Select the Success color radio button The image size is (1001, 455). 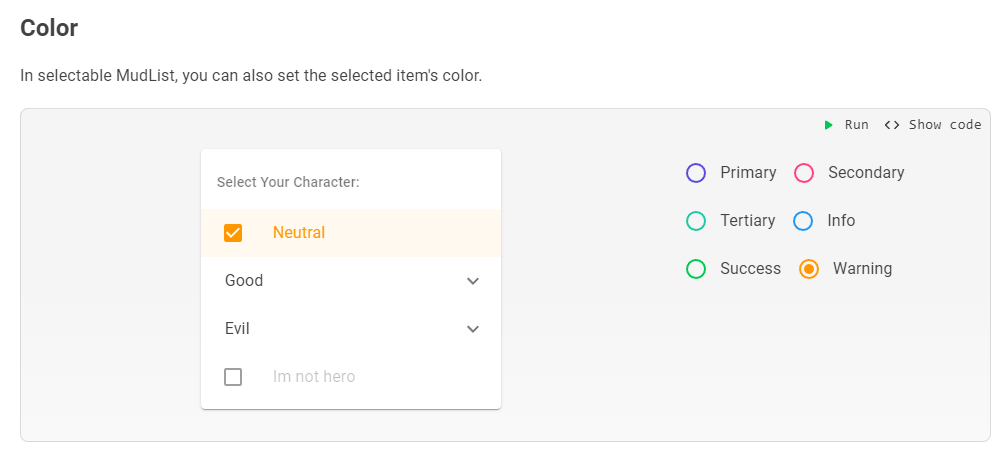[x=696, y=269]
